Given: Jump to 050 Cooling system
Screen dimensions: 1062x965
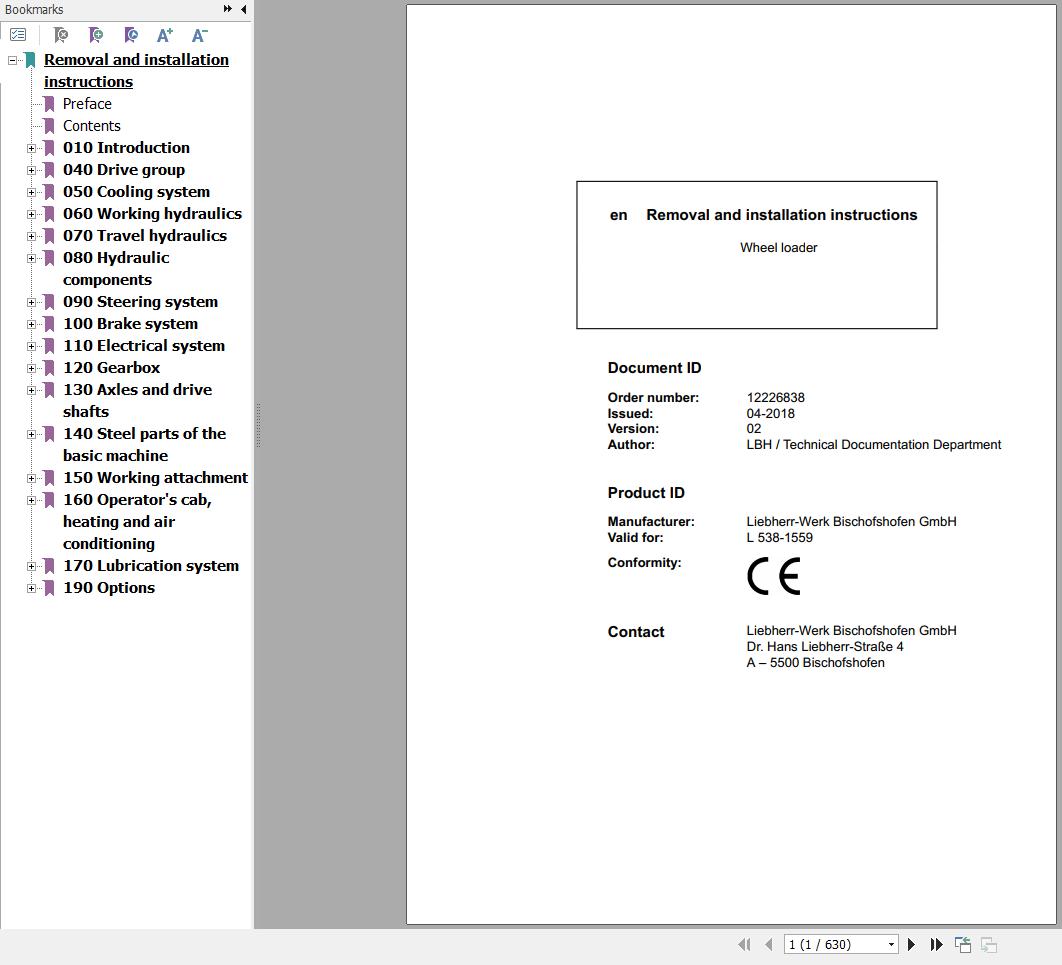Looking at the screenshot, I should coord(136,192).
